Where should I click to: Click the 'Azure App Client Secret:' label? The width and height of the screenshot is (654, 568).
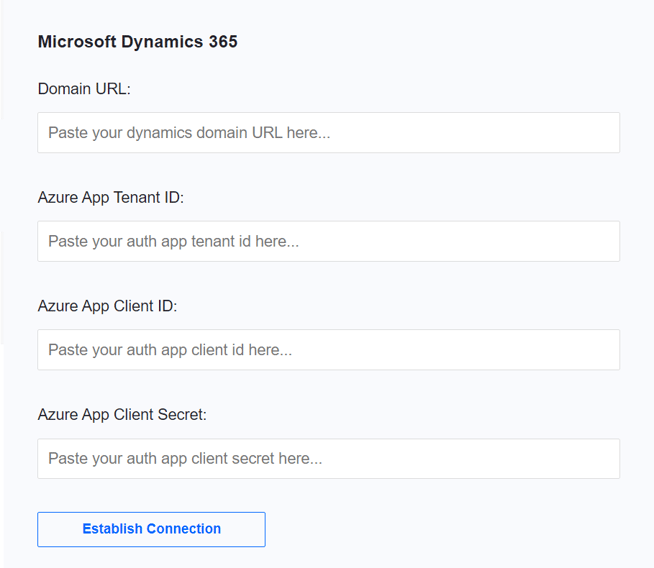[x=122, y=414]
